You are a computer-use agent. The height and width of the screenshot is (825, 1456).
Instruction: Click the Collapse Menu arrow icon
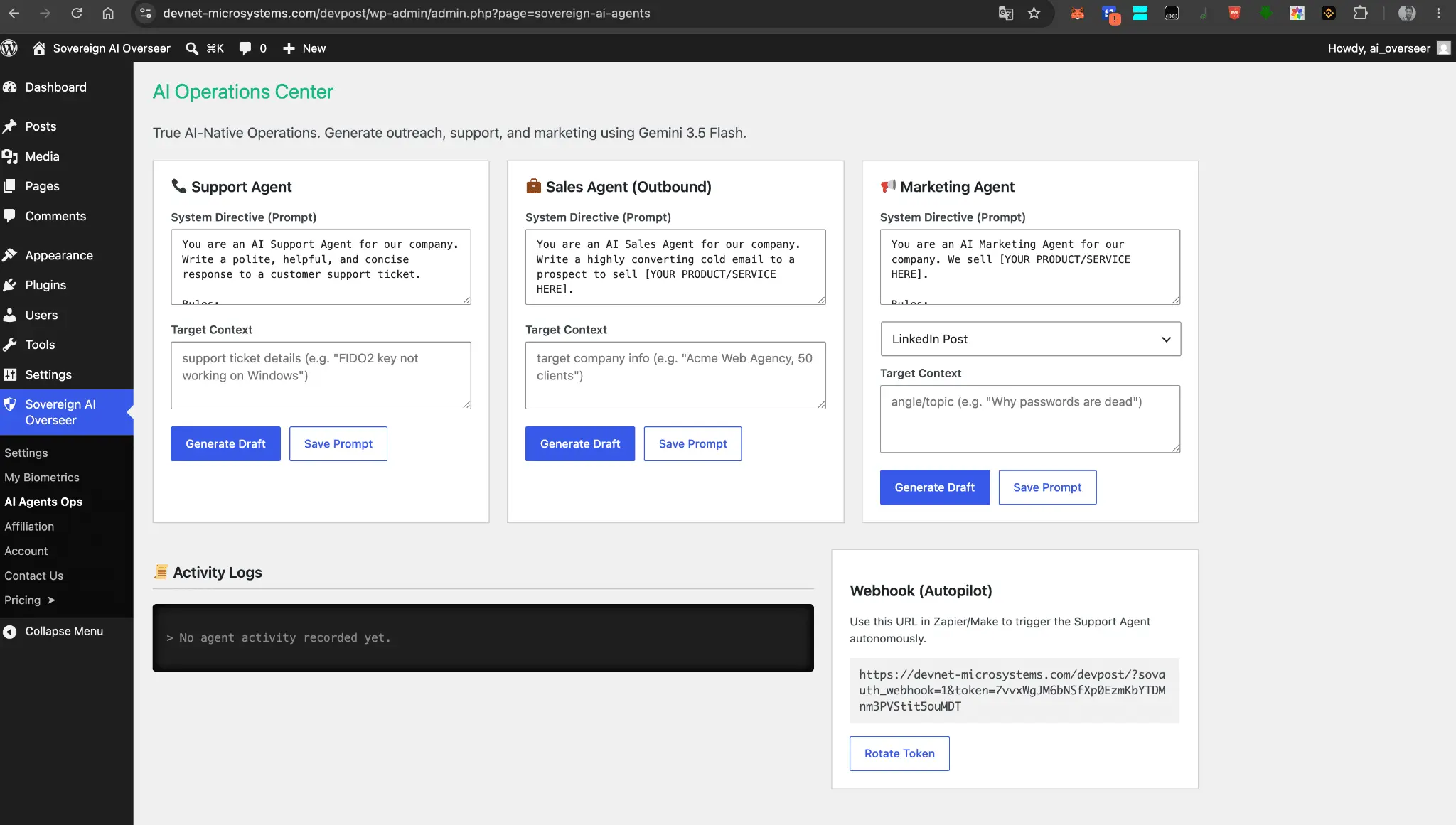pos(9,632)
